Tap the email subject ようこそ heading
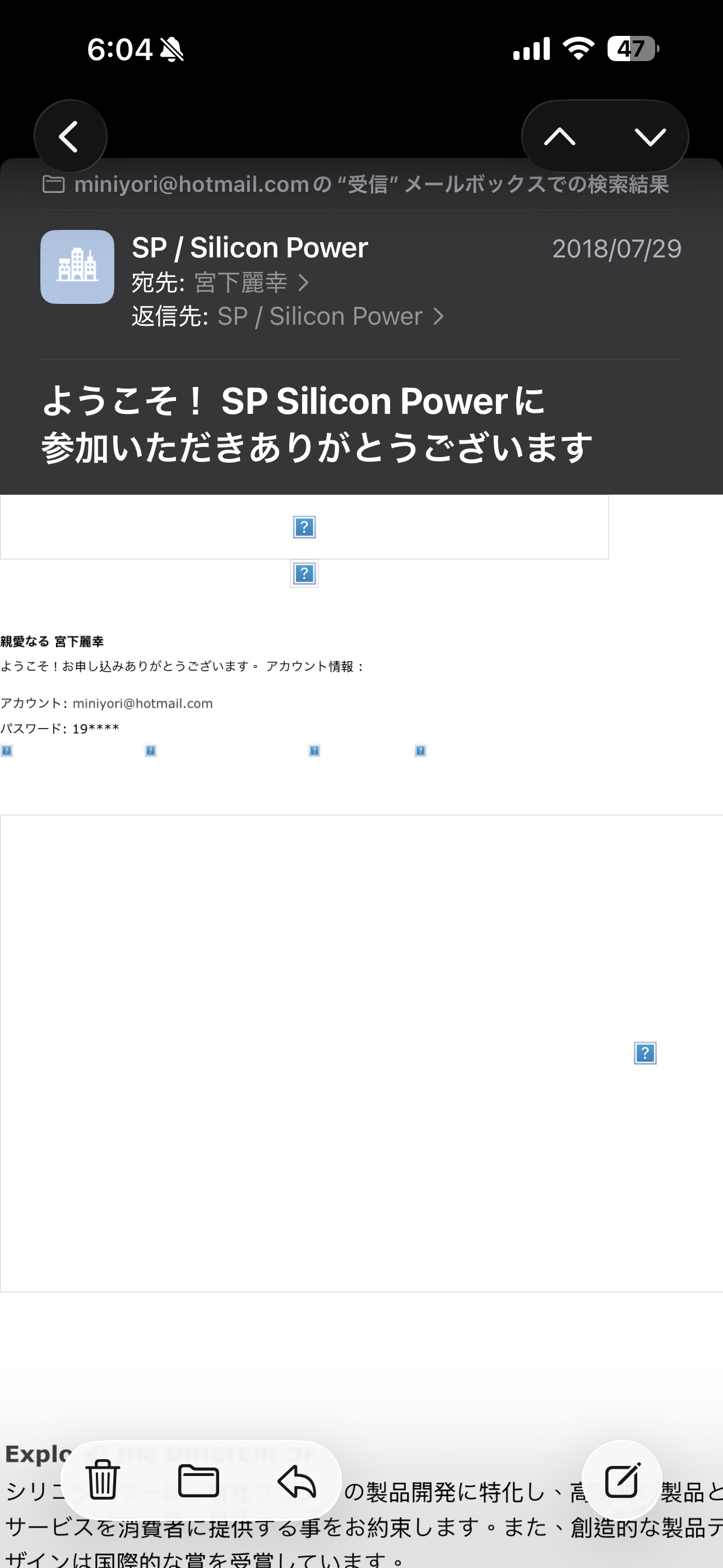723x1568 pixels. coord(317,425)
